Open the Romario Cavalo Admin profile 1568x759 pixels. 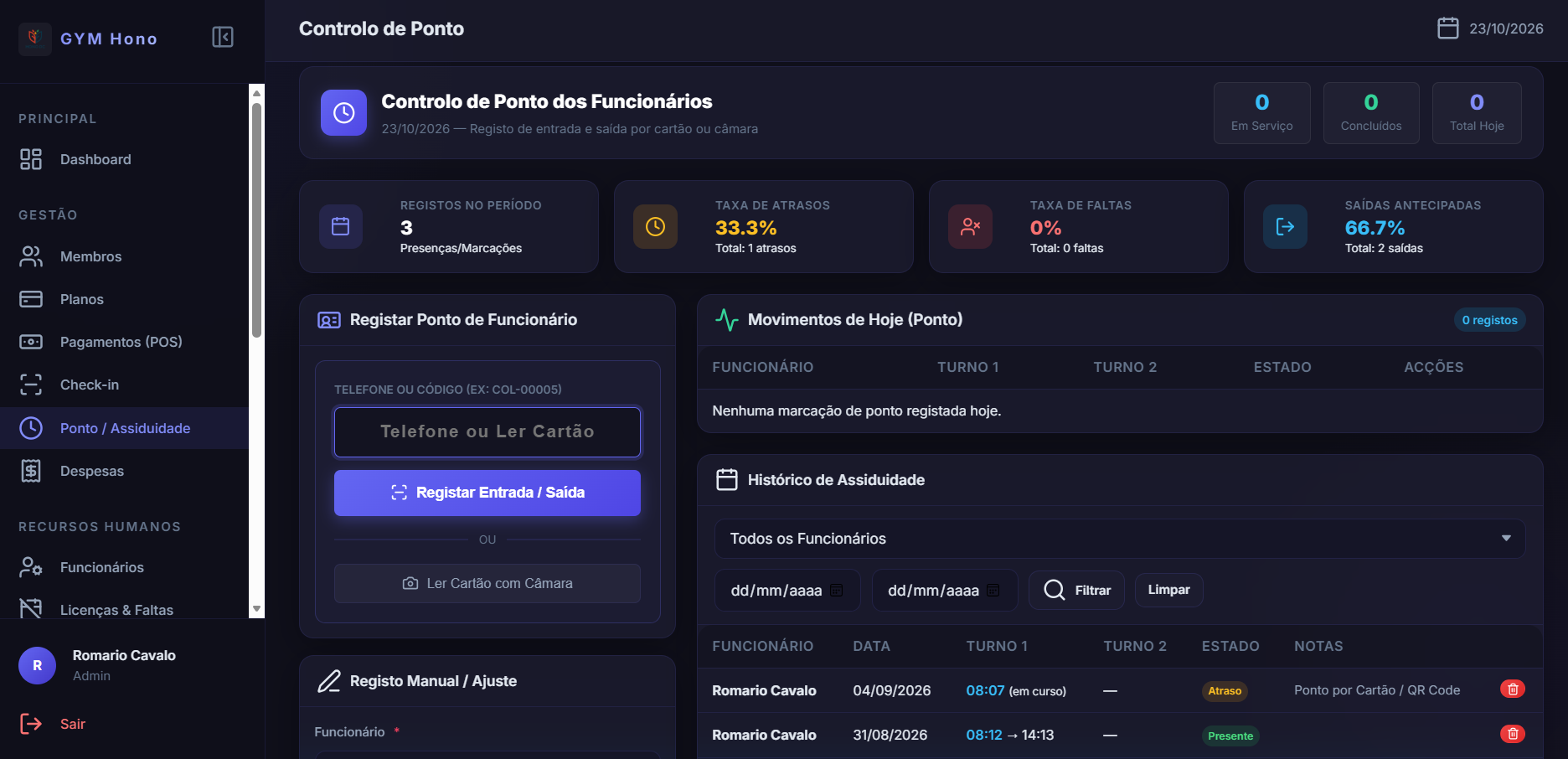pyautogui.click(x=97, y=665)
